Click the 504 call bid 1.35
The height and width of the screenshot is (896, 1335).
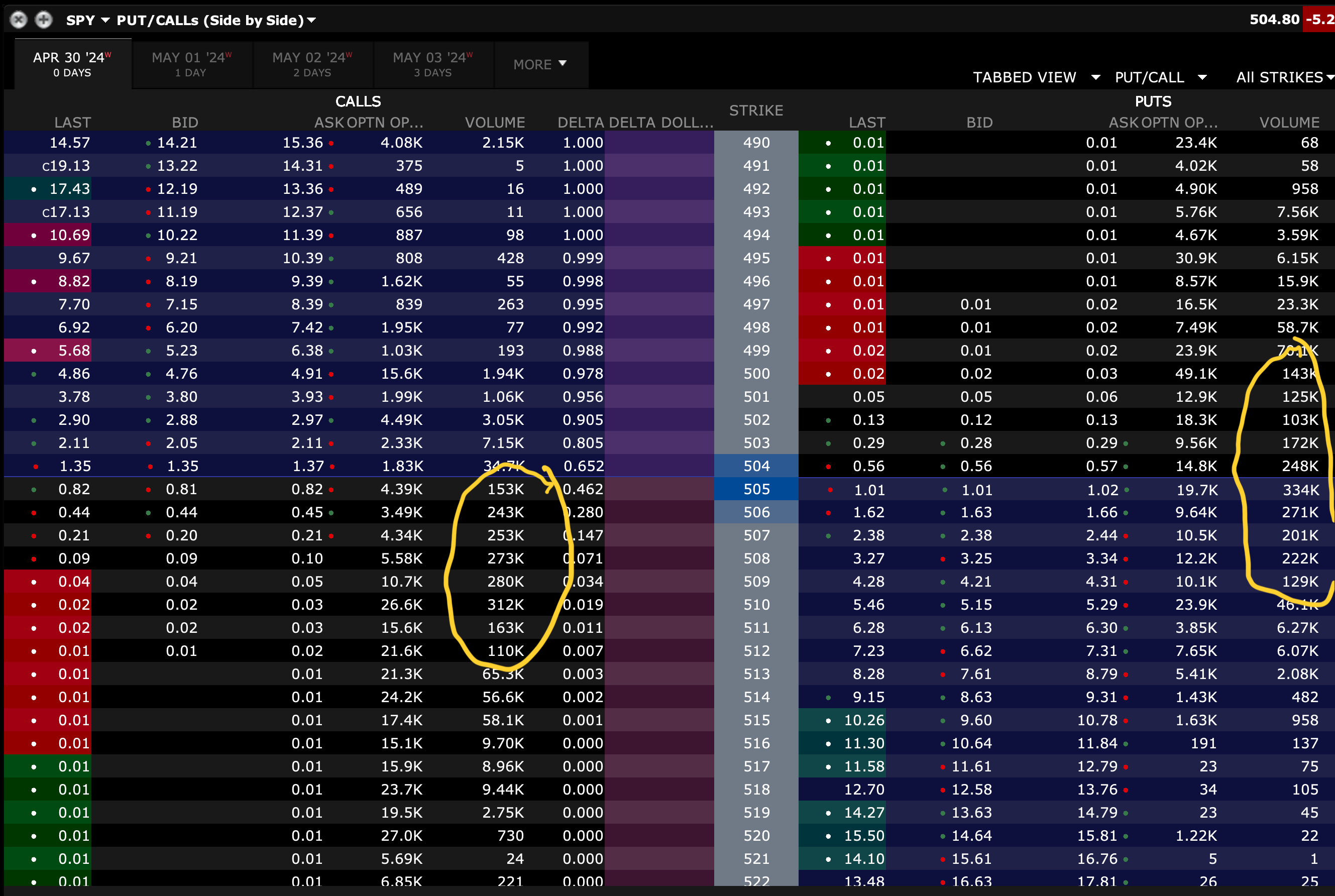click(182, 466)
